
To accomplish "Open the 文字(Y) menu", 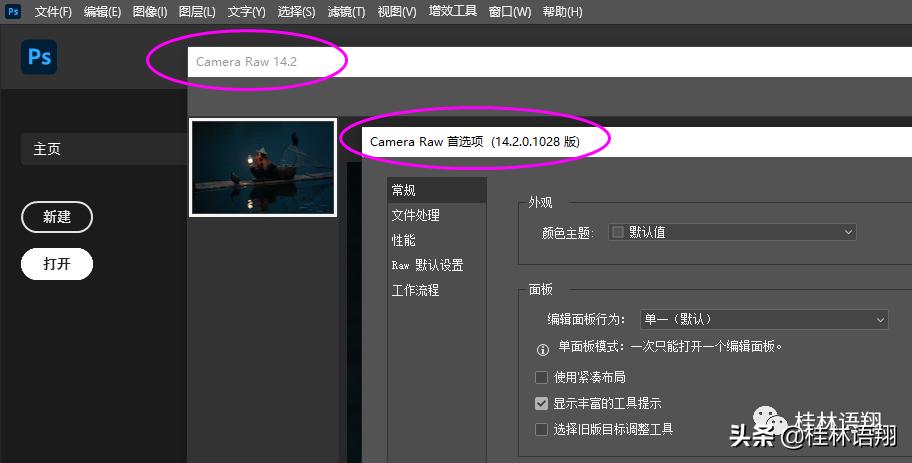I will click(246, 12).
